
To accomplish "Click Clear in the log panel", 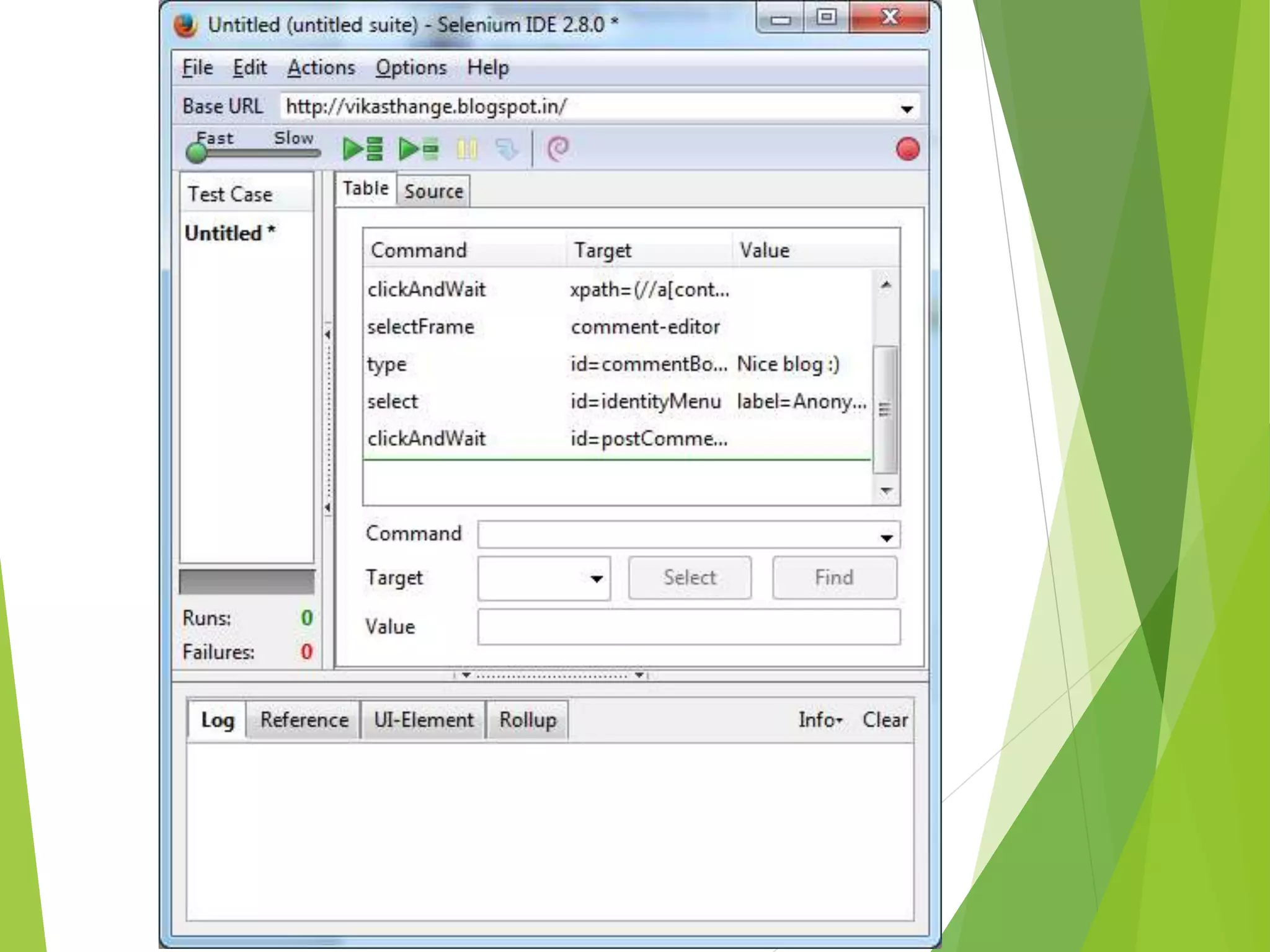I will 884,720.
